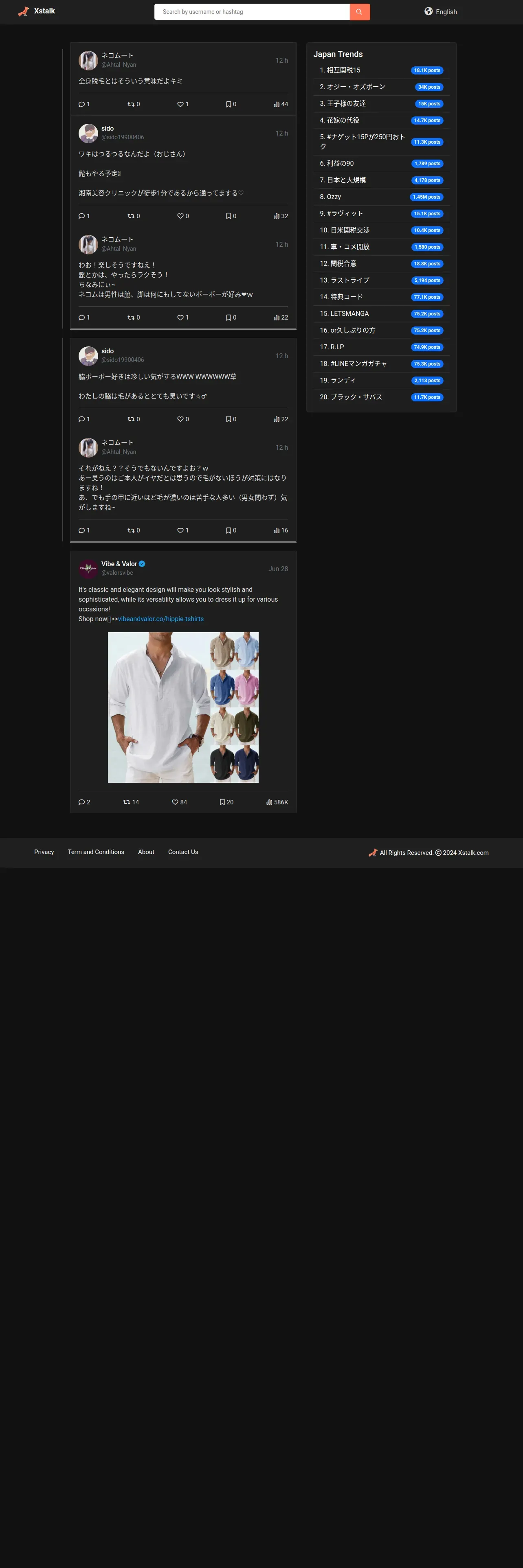Viewport: 523px width, 1568px height.
Task: Click retweet icon on post with 44 views
Action: click(130, 104)
